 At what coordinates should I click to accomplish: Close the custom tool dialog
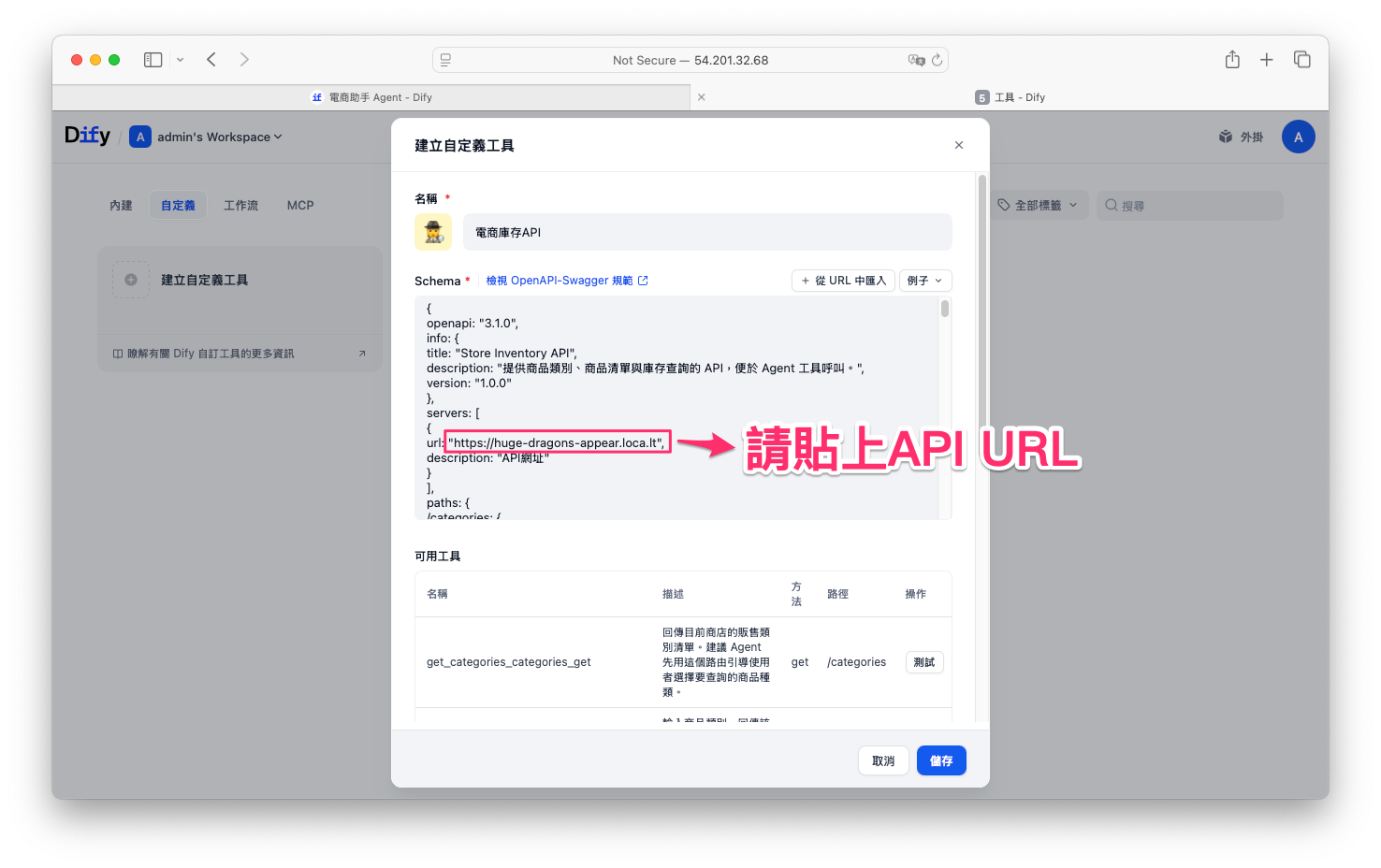pos(958,145)
